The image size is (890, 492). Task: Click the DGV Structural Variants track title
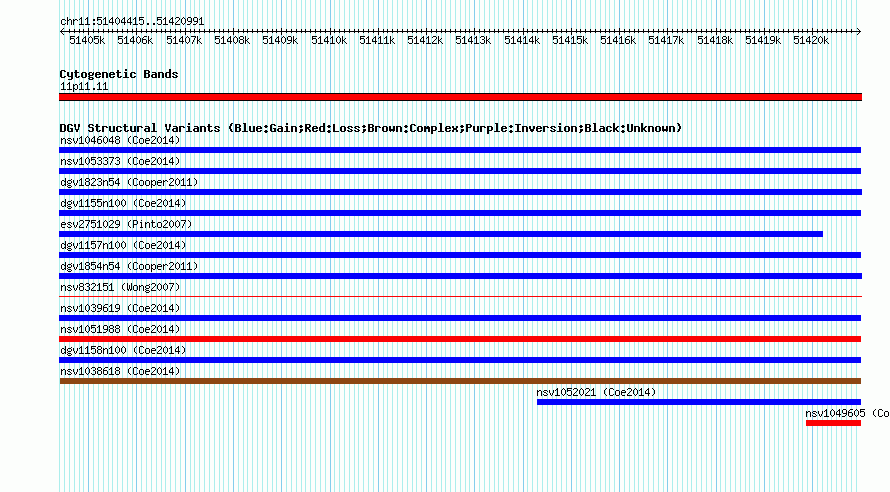tap(371, 128)
